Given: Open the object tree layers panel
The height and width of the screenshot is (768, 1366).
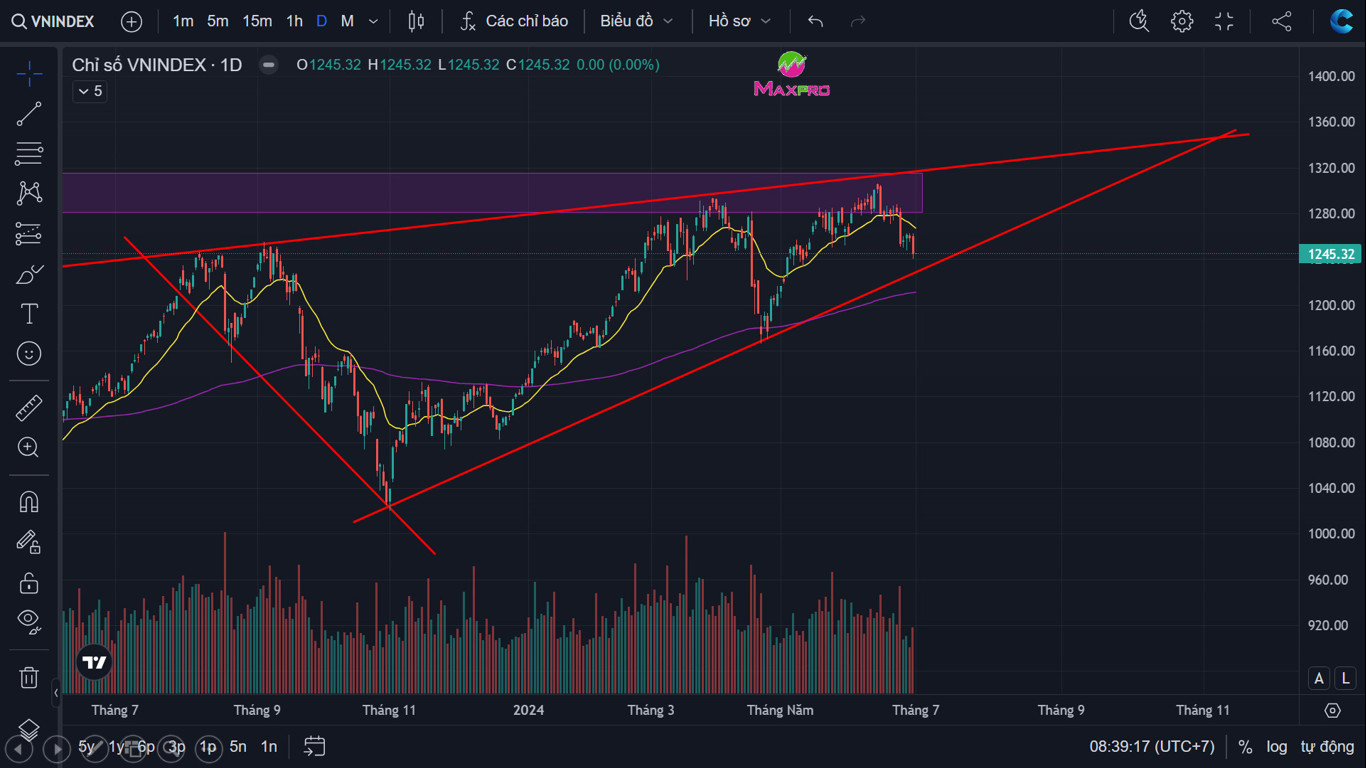Looking at the screenshot, I should click(x=29, y=729).
